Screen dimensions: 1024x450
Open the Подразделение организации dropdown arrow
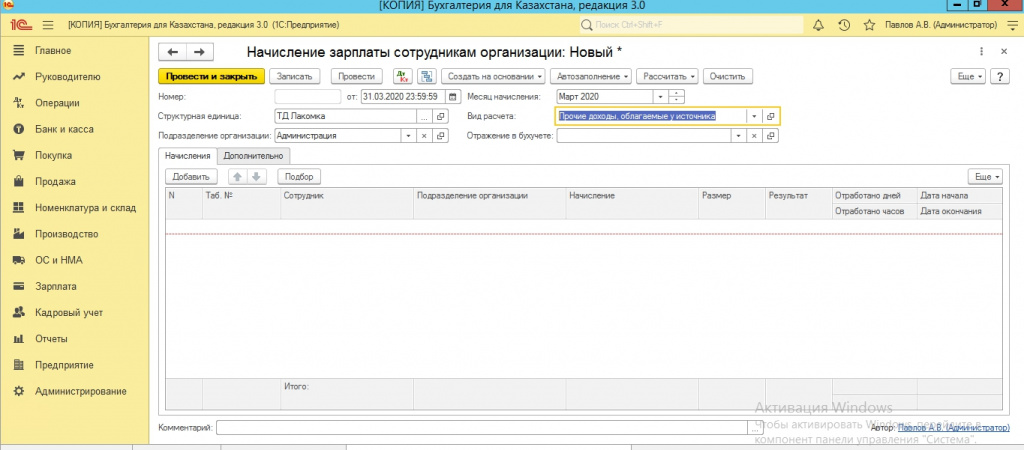point(409,136)
